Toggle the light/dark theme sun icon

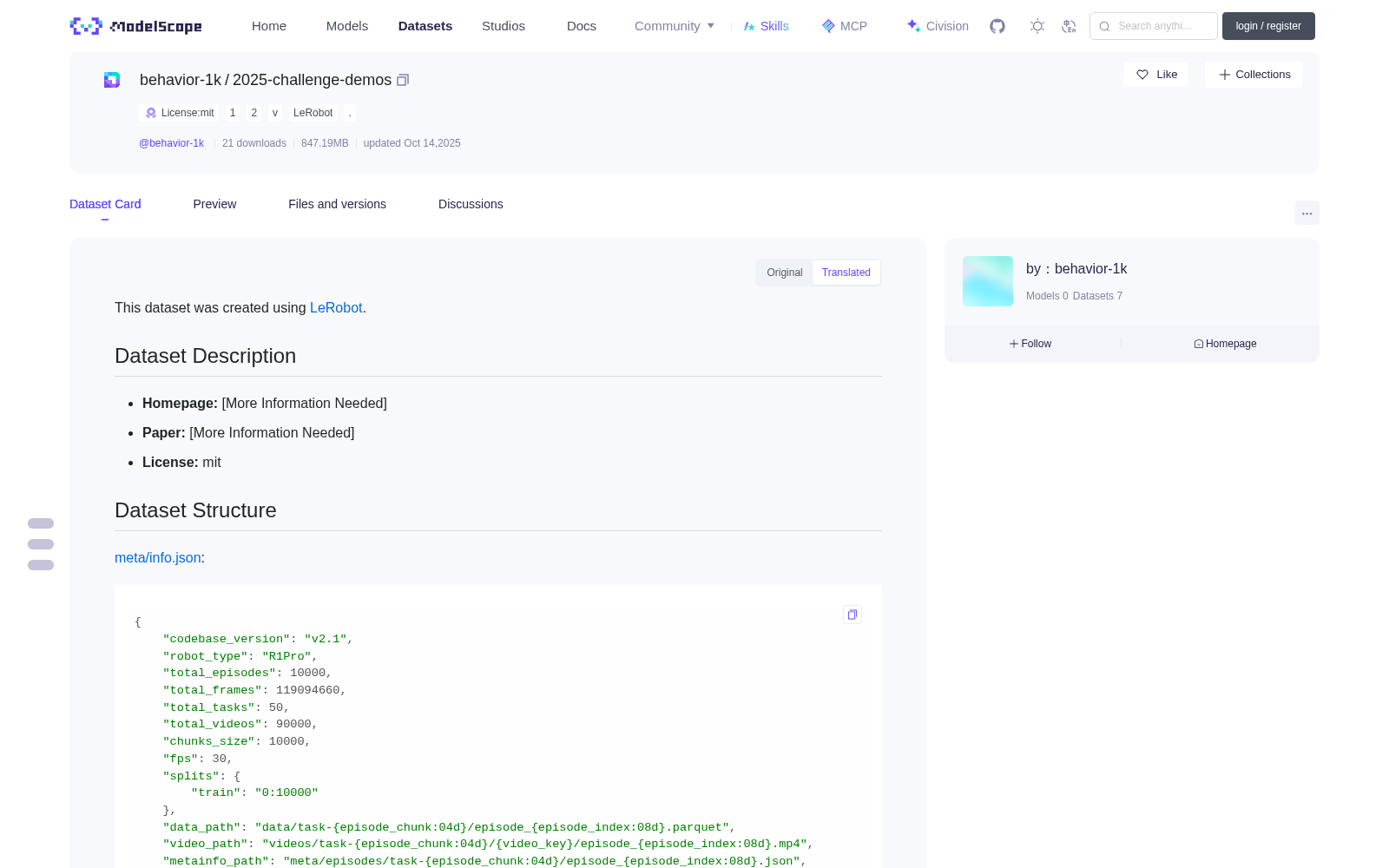tap(1037, 26)
